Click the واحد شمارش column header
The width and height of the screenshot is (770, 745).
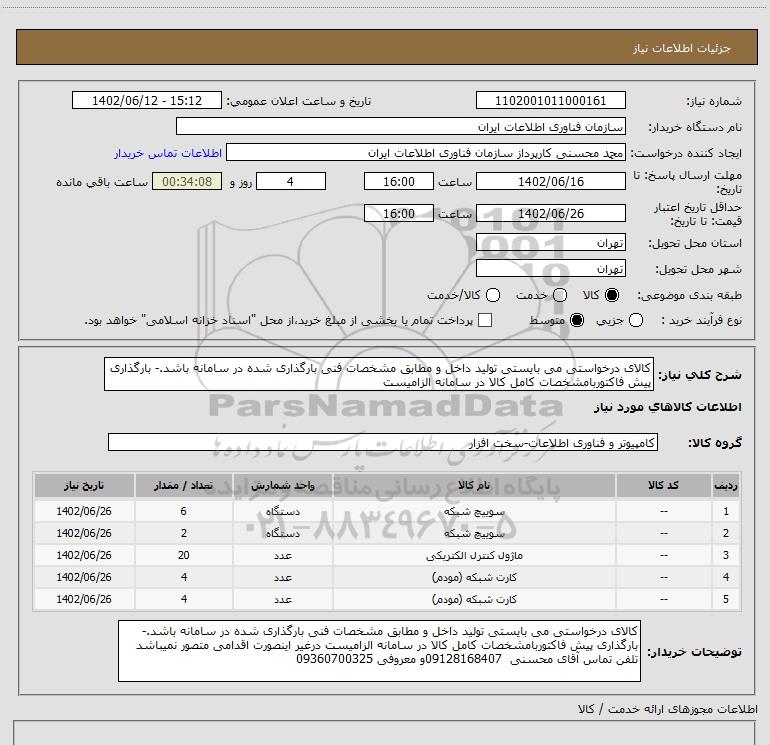pos(283,486)
